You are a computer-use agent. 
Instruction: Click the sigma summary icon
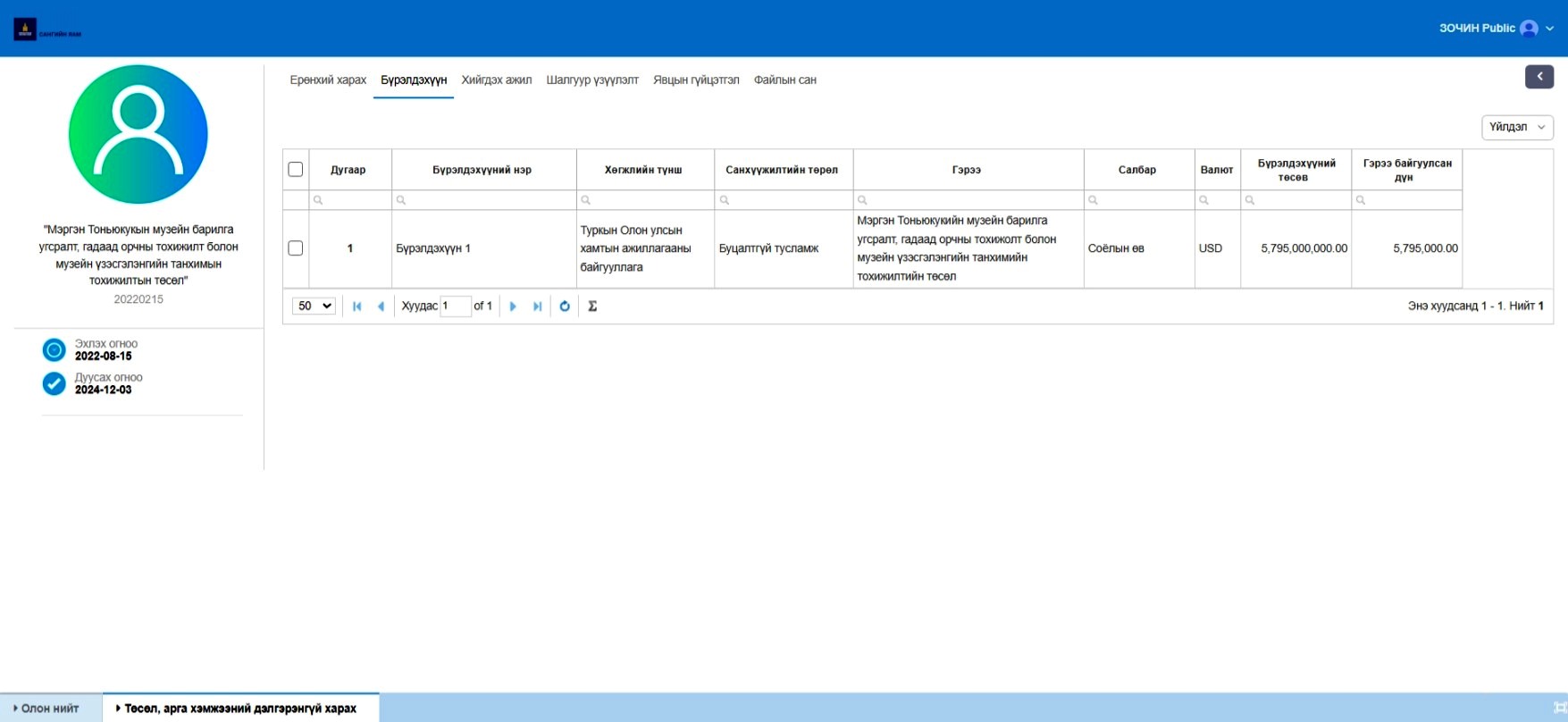592,306
